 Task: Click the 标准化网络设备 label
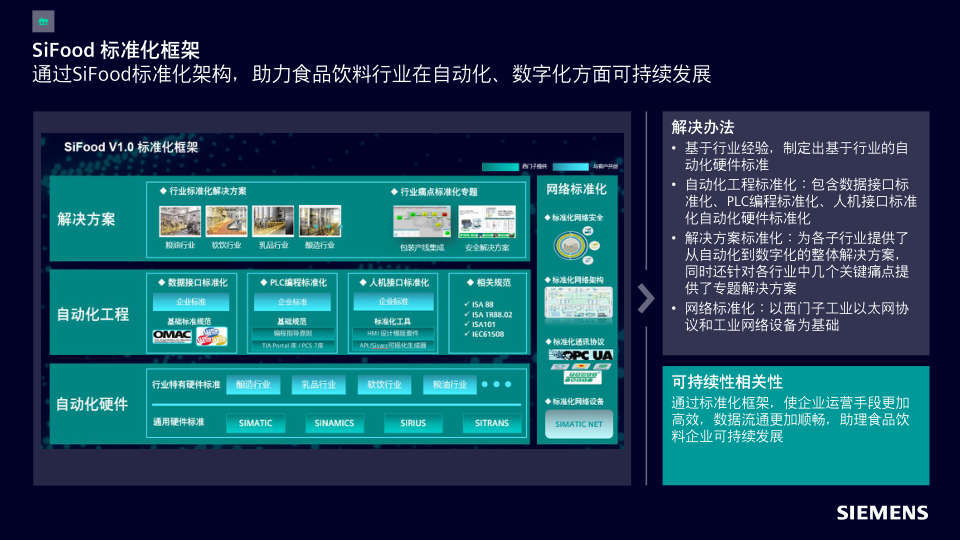(574, 402)
